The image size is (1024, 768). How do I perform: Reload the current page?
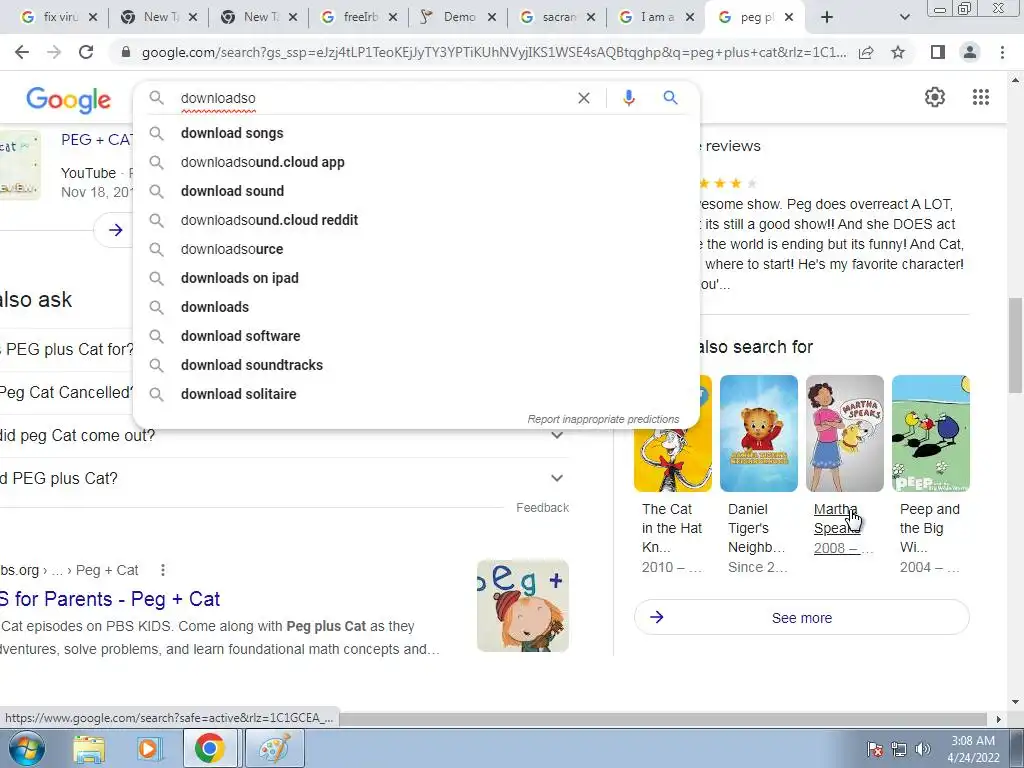click(x=86, y=52)
